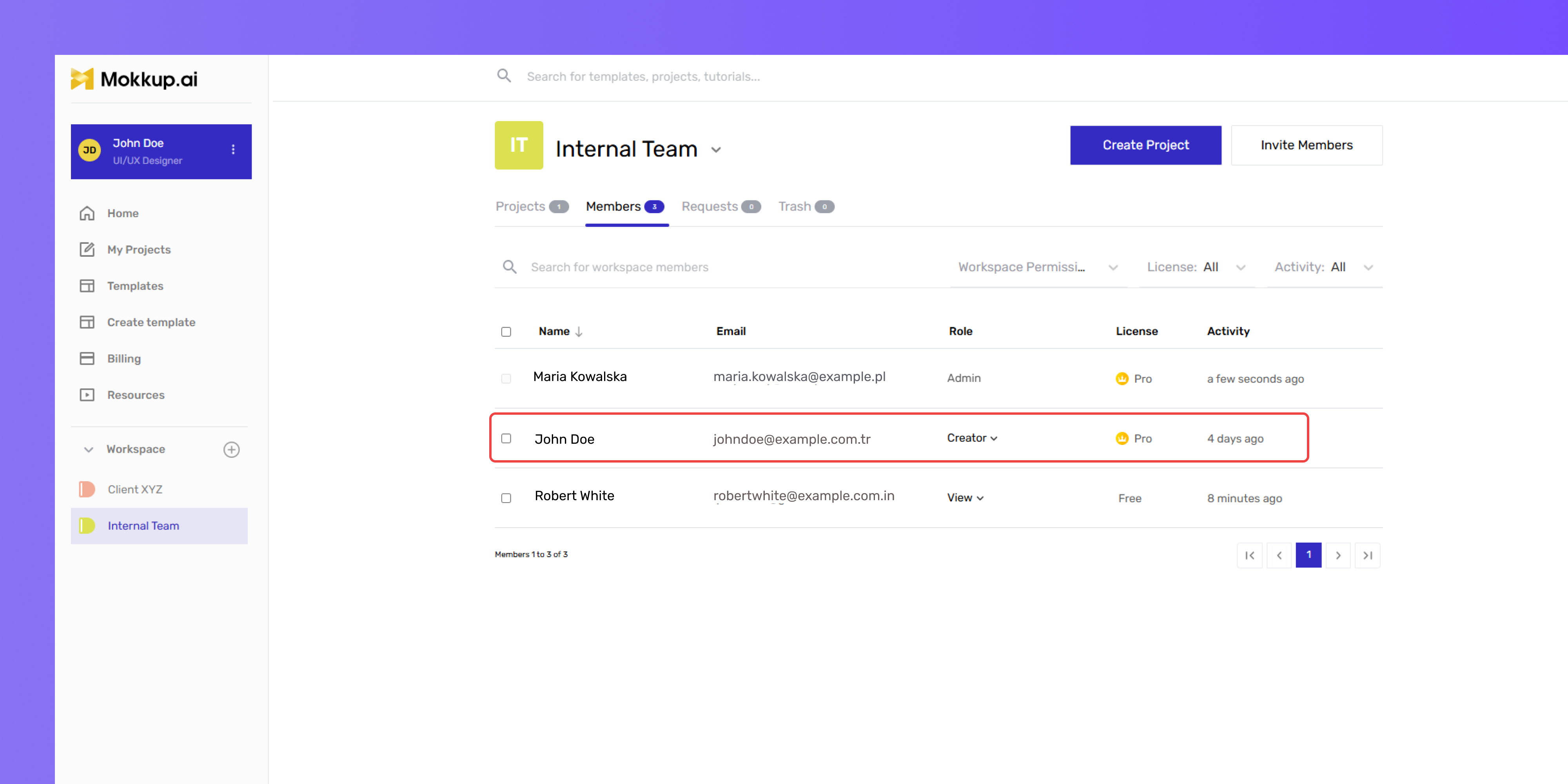Open Workspace Permission filter dropdown

[1038, 267]
